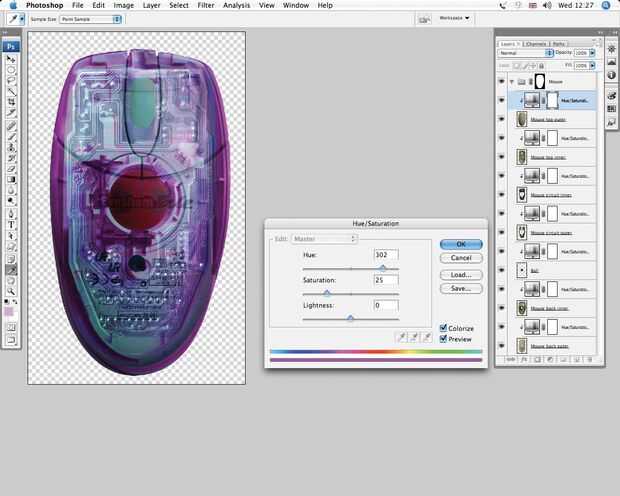The width and height of the screenshot is (620, 496).
Task: Open the Filter menu
Action: 205,5
